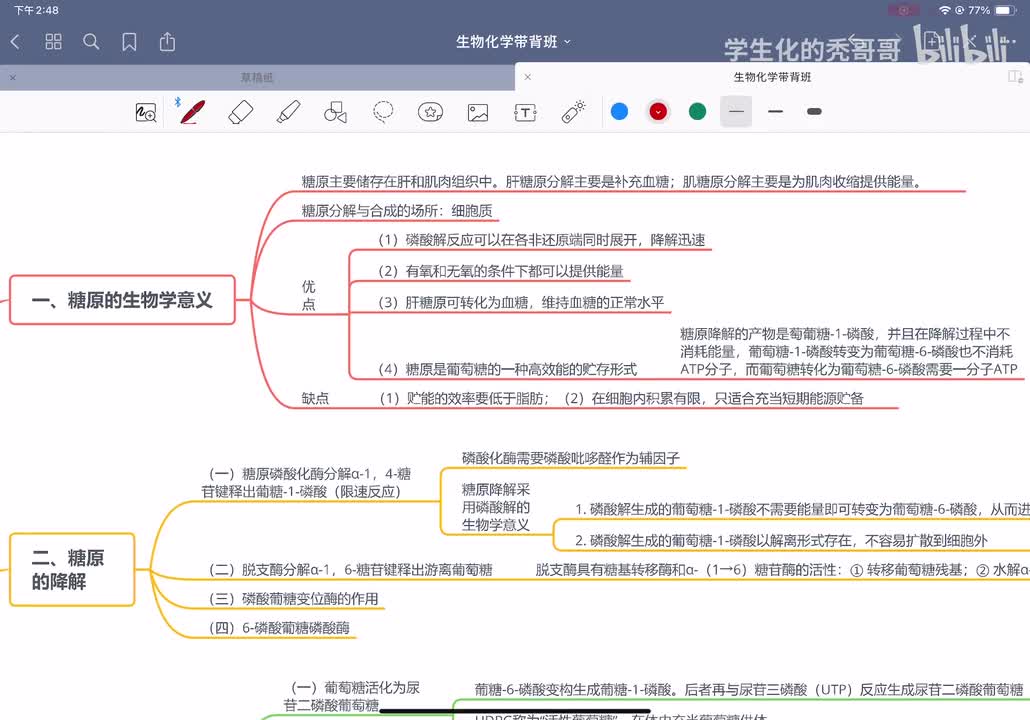Click the 优点 label
This screenshot has width=1030, height=720.
point(309,295)
